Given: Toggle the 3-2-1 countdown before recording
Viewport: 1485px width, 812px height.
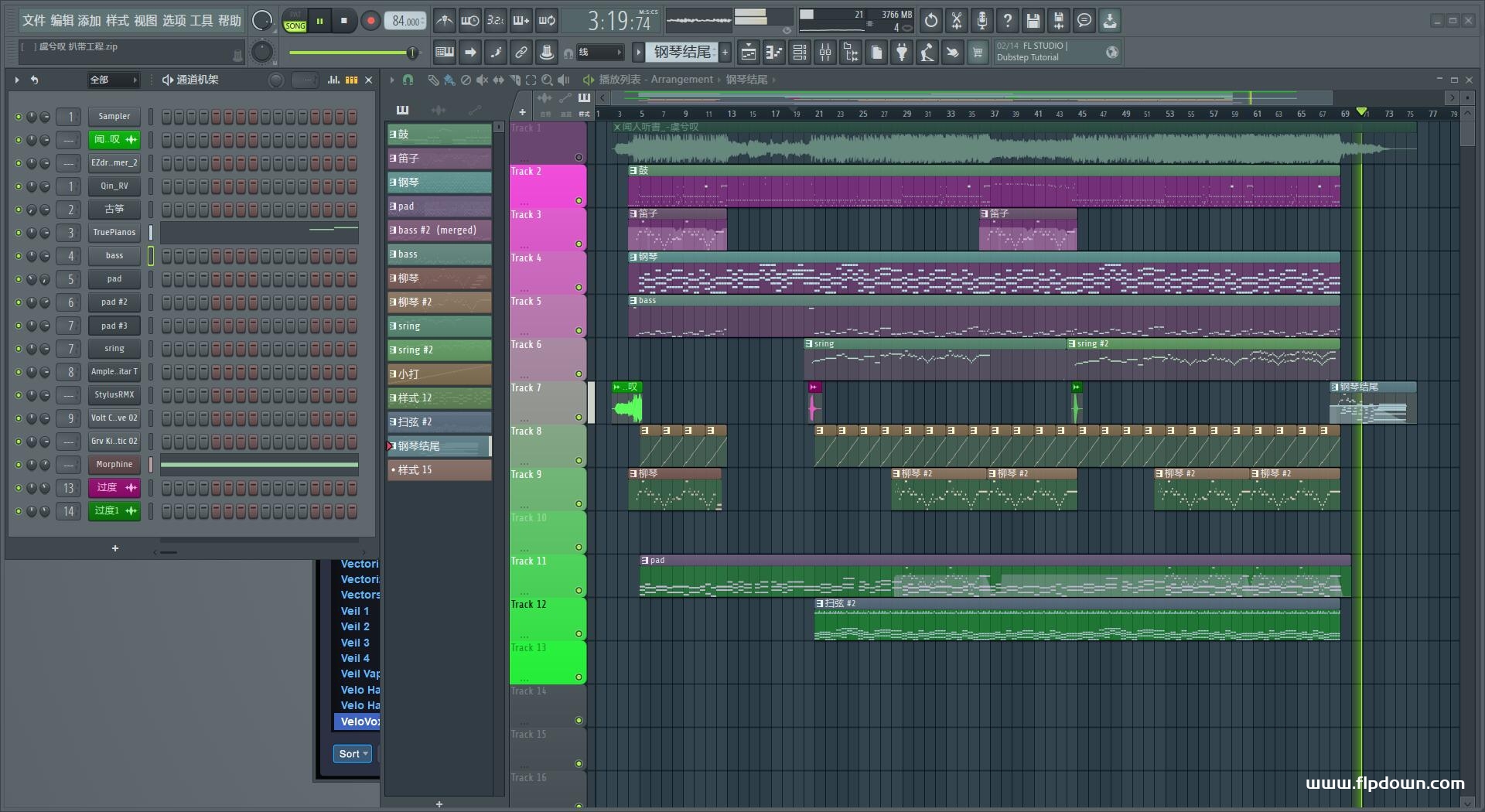Looking at the screenshot, I should coord(496,21).
